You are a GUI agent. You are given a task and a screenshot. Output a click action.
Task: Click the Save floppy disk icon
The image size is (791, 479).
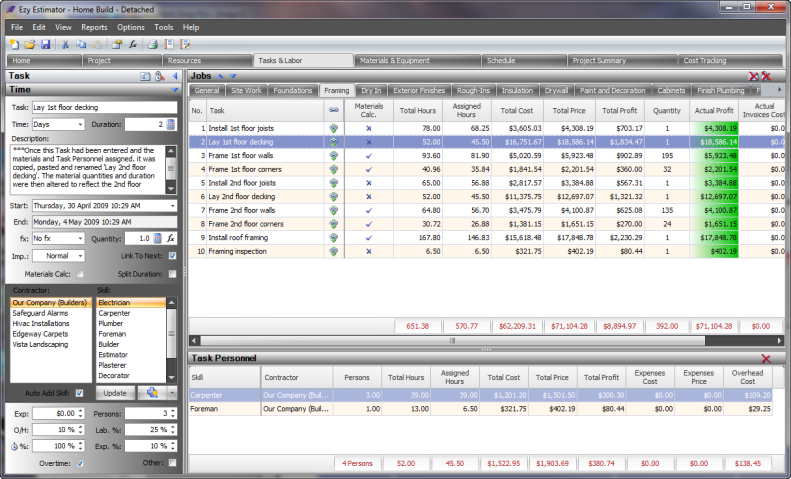44,45
